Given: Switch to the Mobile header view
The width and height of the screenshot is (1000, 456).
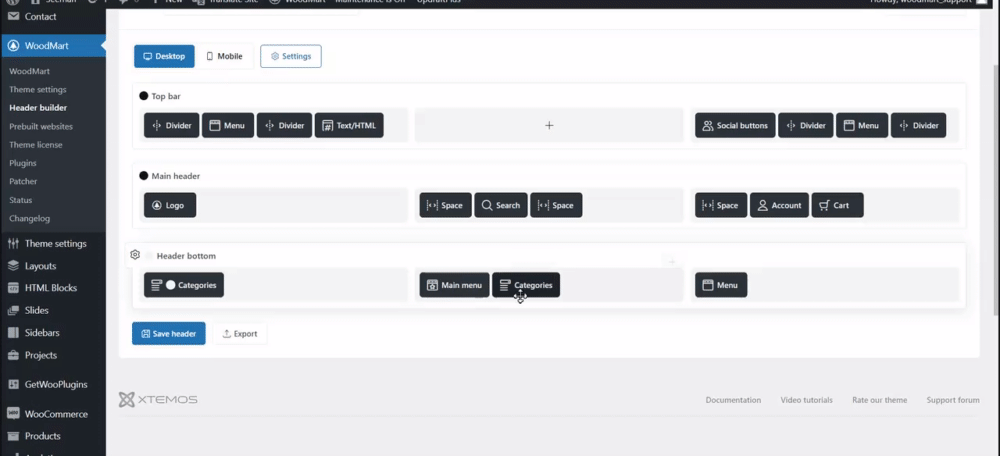Looking at the screenshot, I should [224, 56].
